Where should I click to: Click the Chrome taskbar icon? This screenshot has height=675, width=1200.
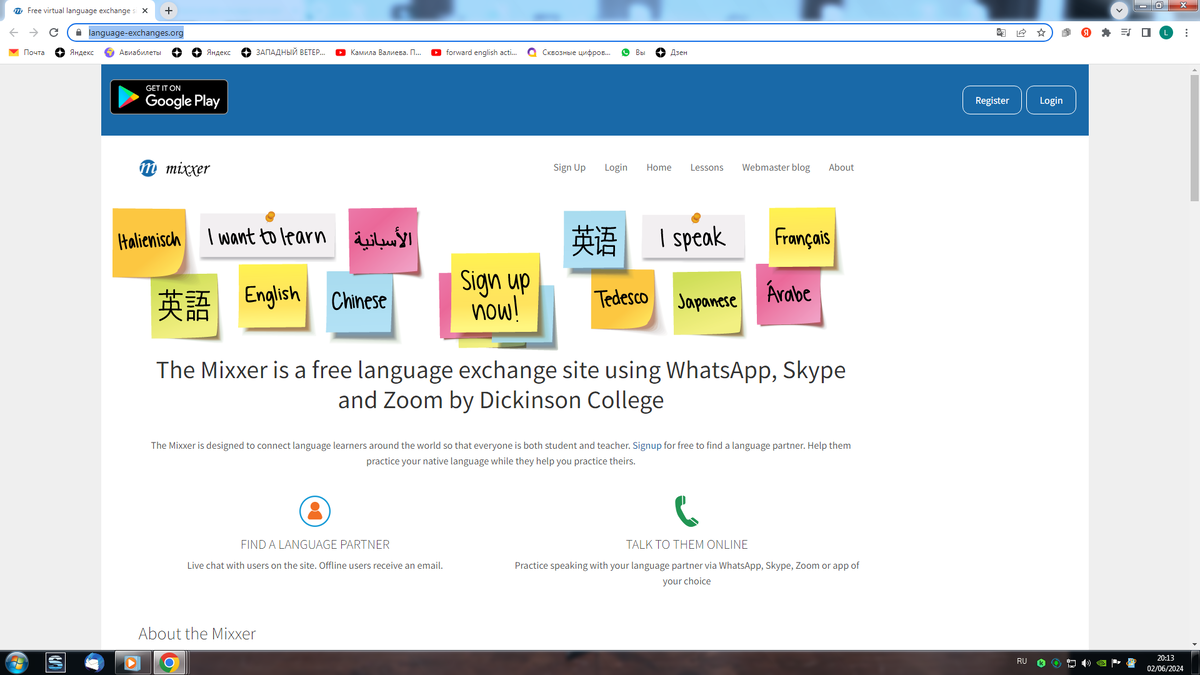[169, 662]
